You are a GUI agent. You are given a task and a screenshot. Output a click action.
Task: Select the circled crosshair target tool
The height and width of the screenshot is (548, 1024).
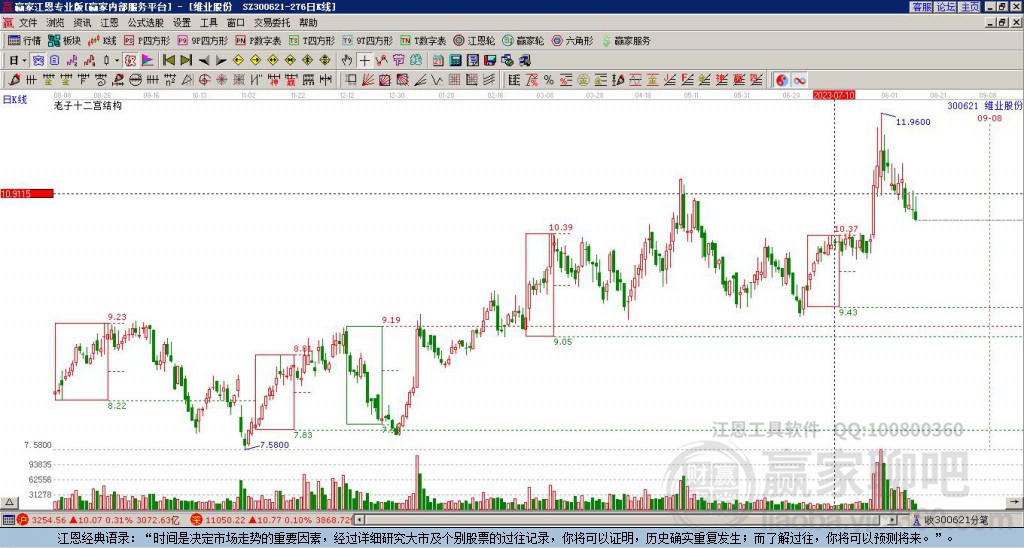point(204,80)
